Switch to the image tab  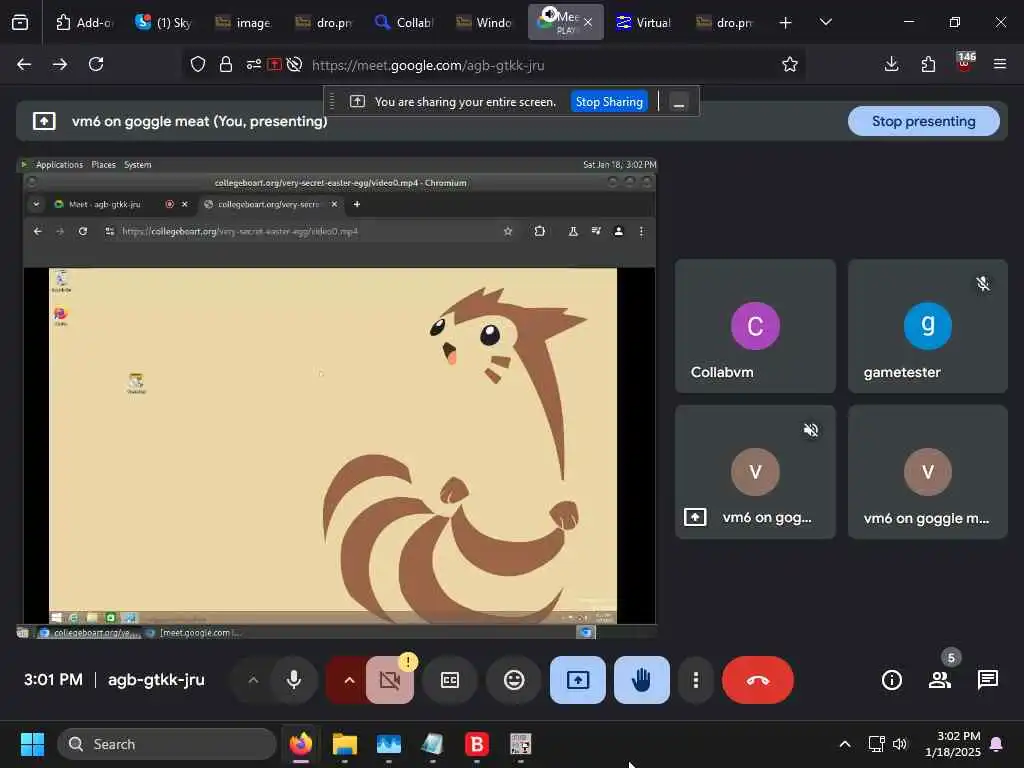[x=244, y=22]
